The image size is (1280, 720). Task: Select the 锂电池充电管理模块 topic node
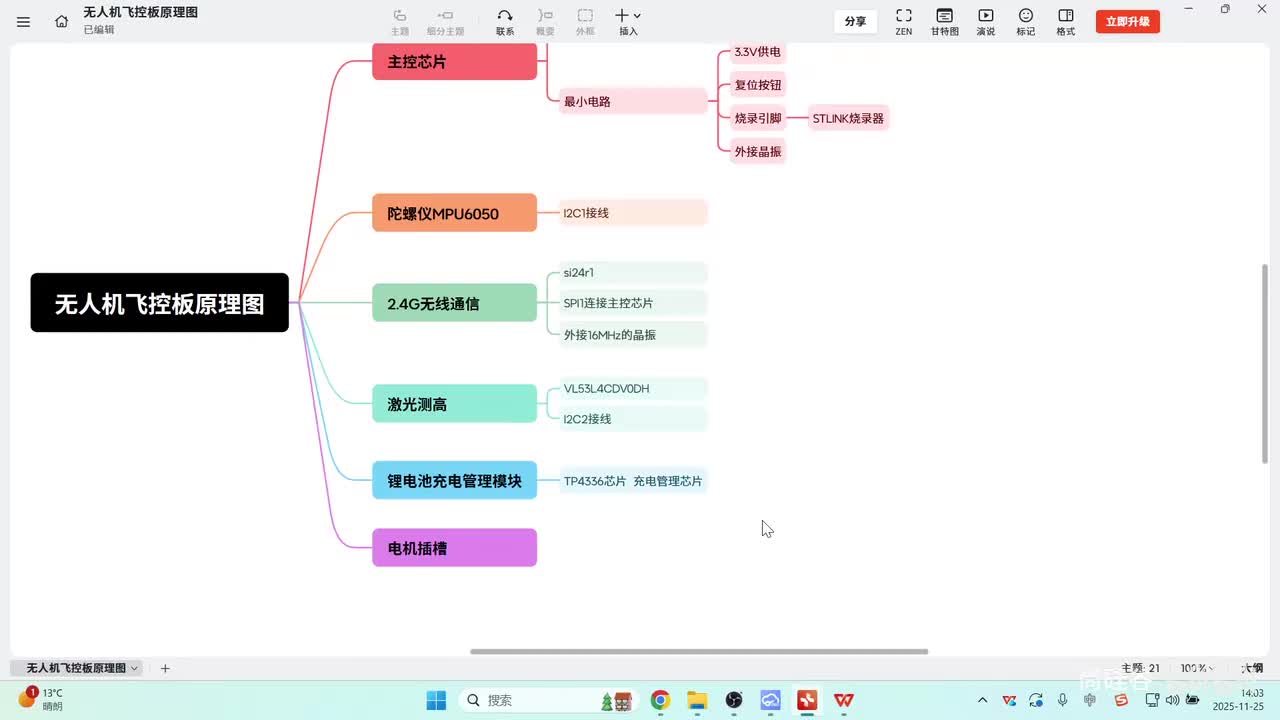click(455, 480)
